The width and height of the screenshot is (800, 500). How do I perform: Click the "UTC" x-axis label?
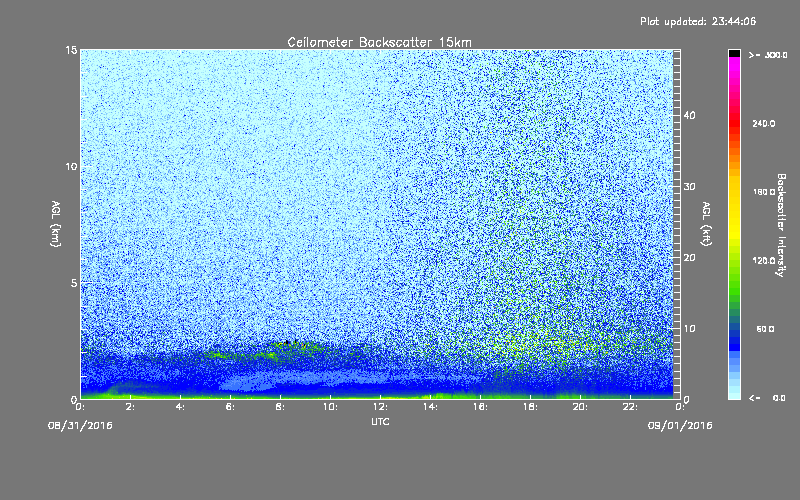coord(380,421)
